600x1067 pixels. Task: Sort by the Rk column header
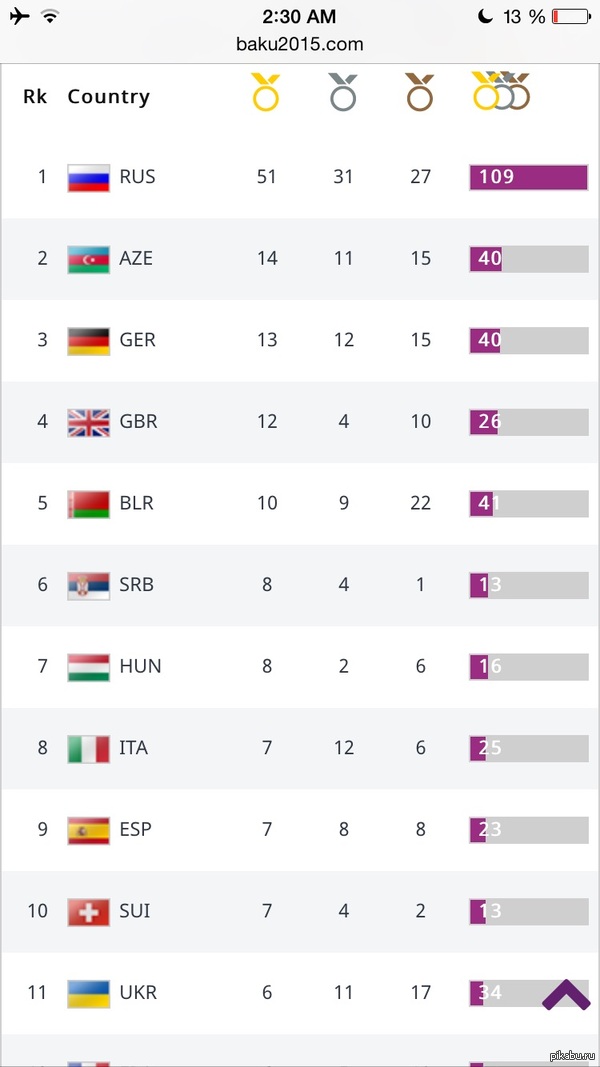pyautogui.click(x=35, y=97)
